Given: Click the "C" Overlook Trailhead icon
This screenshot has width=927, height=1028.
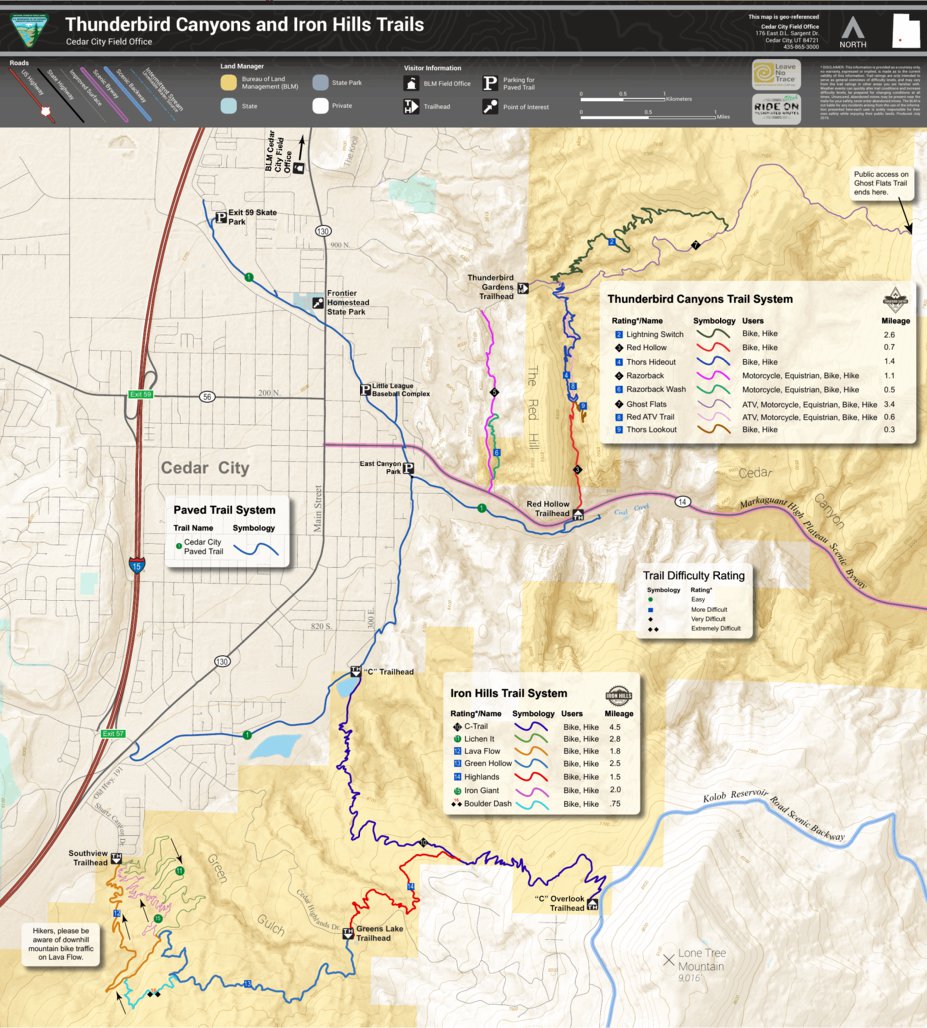Looking at the screenshot, I should point(592,904).
